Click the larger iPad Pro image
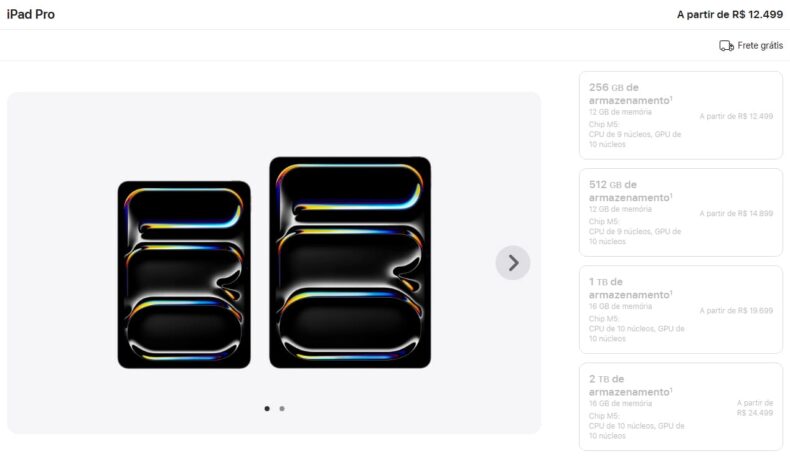This screenshot has width=790, height=456. point(350,263)
